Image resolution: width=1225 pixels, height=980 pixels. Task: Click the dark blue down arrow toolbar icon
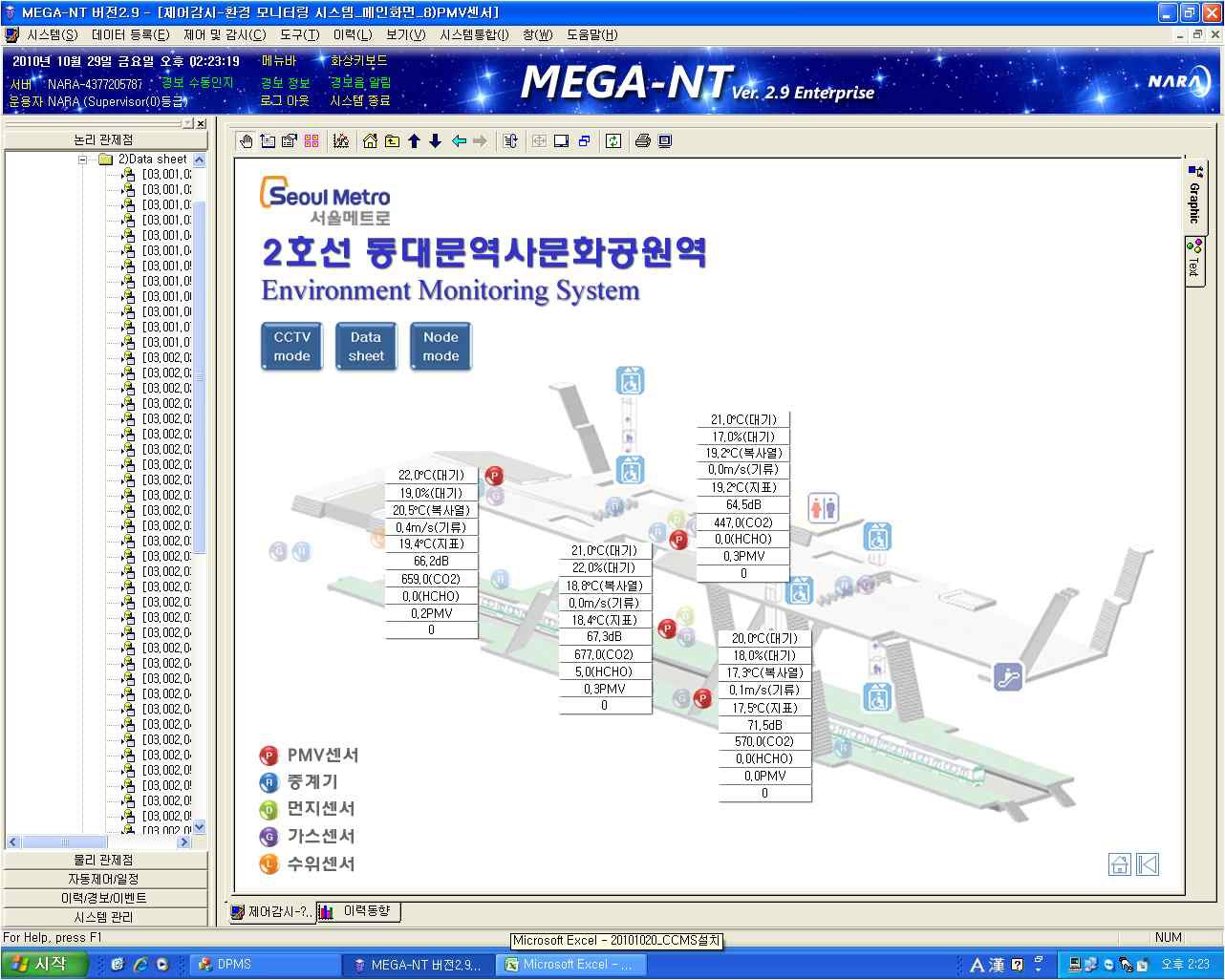pyautogui.click(x=435, y=141)
